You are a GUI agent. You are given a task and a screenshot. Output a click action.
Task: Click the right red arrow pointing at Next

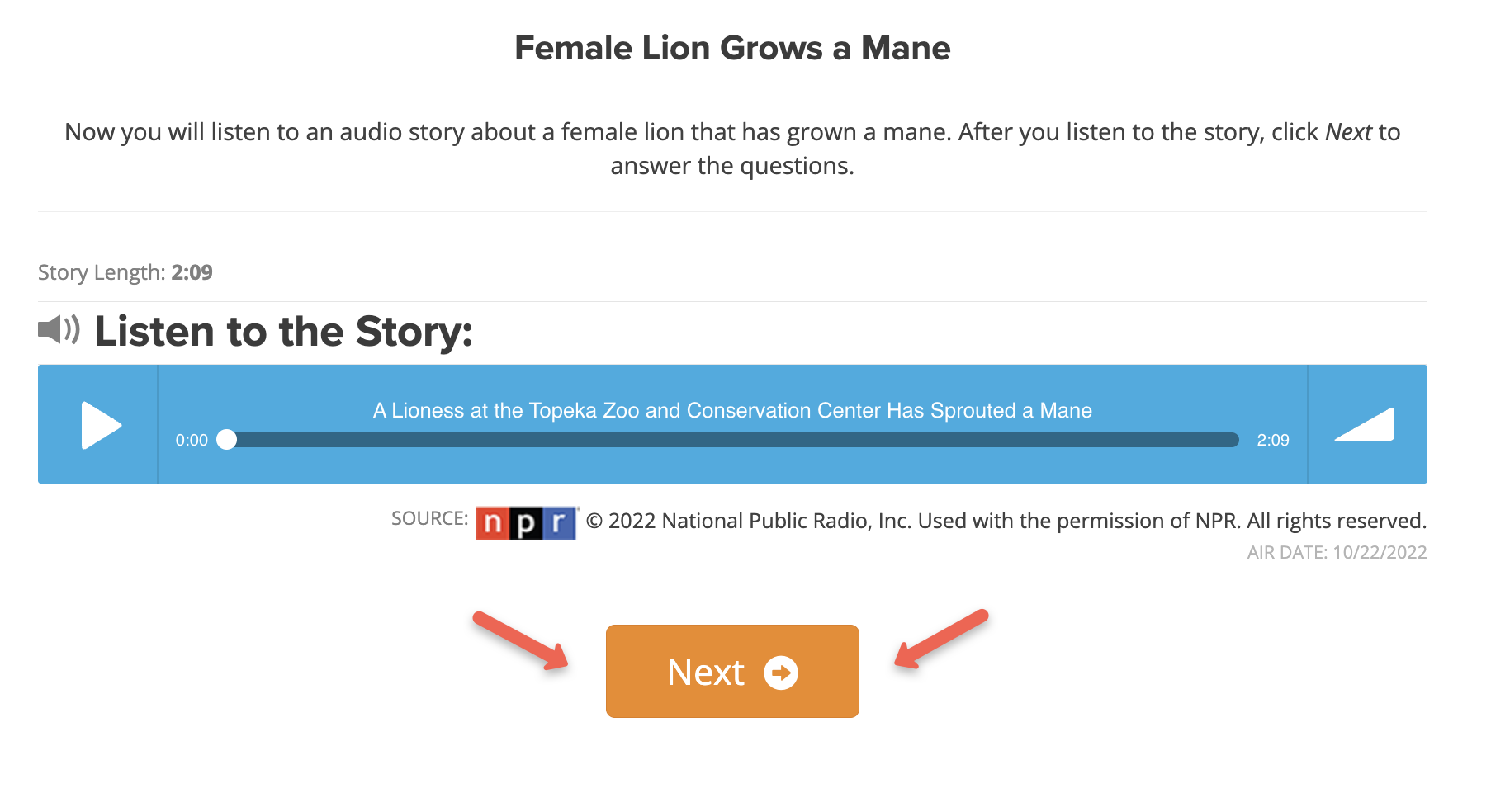point(941,639)
